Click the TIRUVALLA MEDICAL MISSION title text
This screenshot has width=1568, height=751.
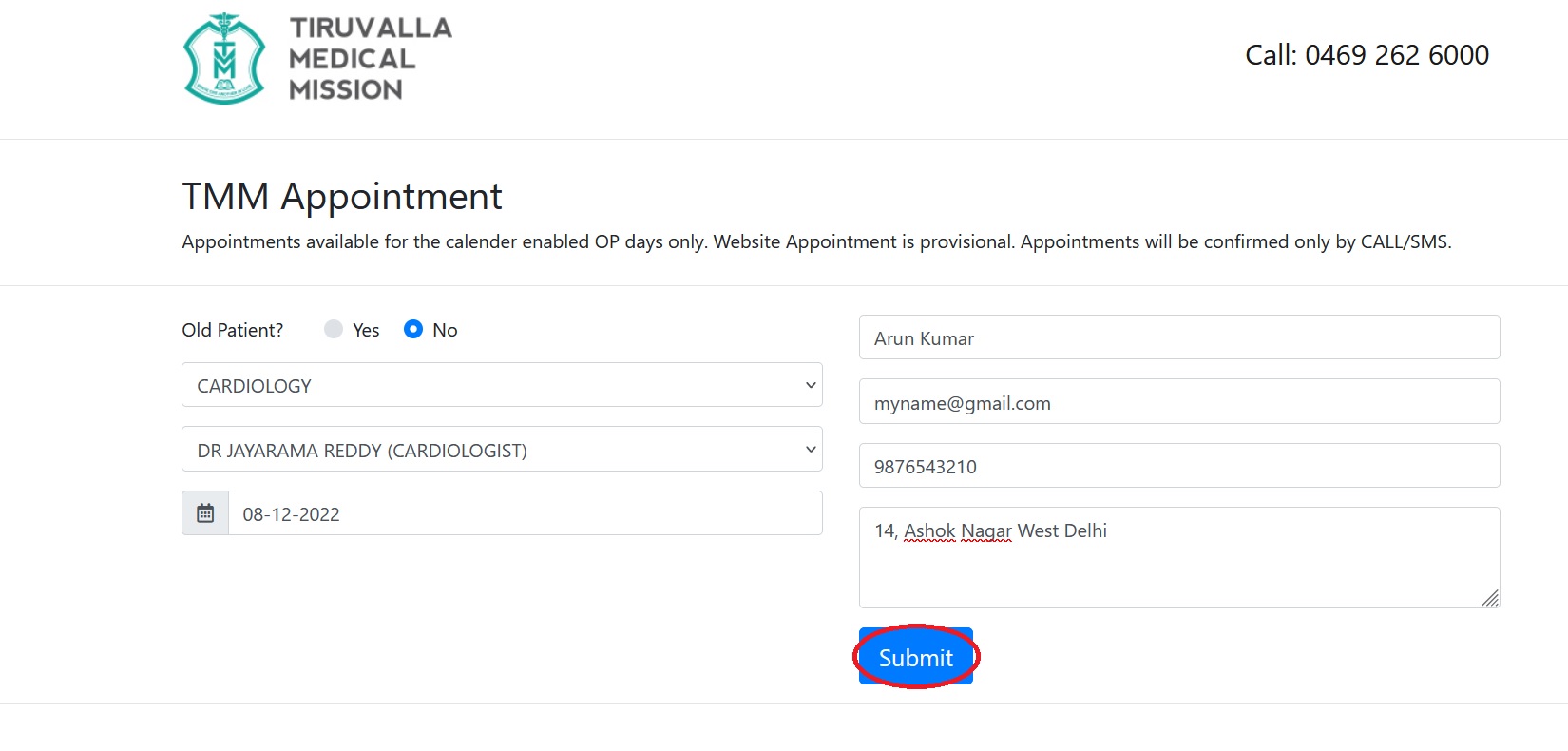(369, 59)
